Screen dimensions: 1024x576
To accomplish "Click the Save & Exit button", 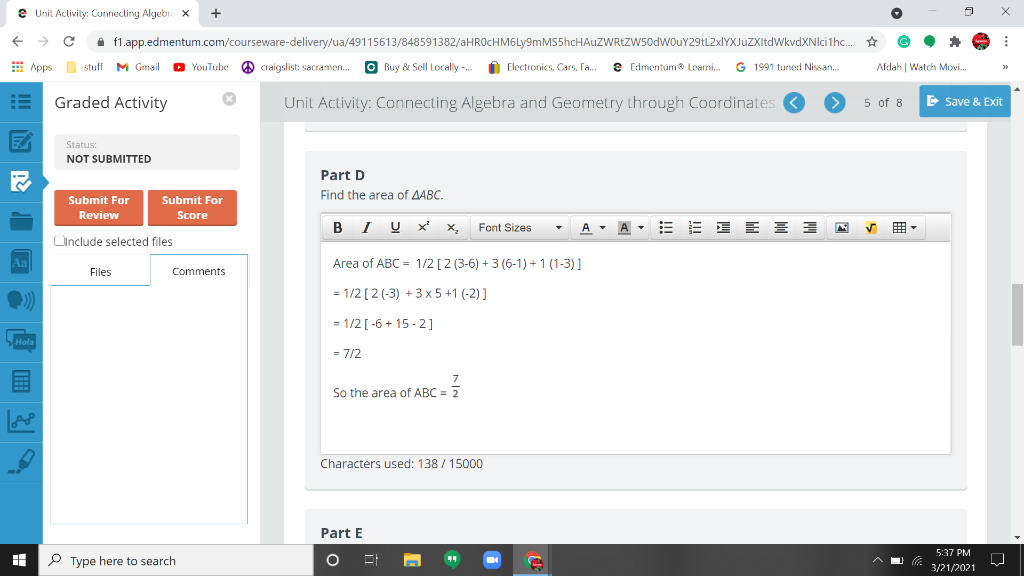I will (x=964, y=101).
